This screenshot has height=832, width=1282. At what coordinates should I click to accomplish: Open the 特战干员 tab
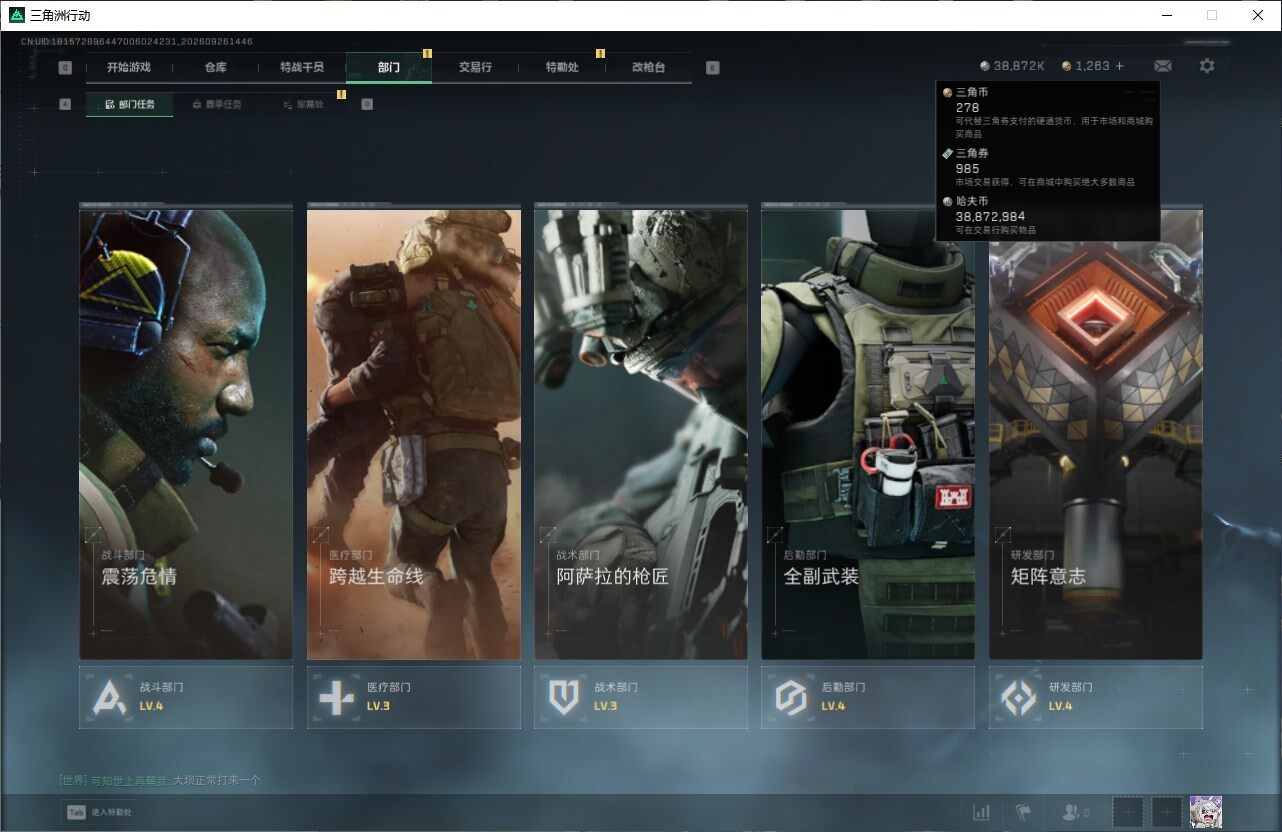point(302,68)
